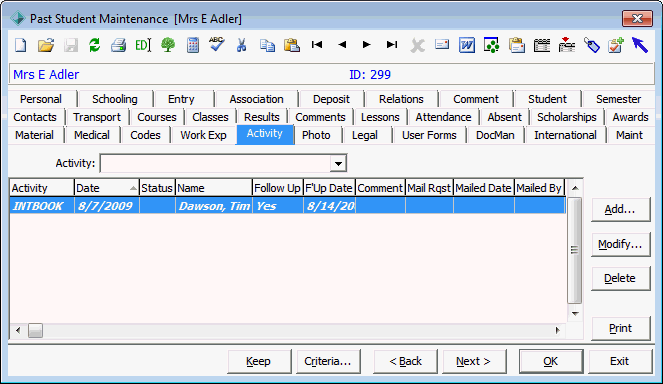
Task: Switch to the Scholarships tab
Action: pos(567,117)
